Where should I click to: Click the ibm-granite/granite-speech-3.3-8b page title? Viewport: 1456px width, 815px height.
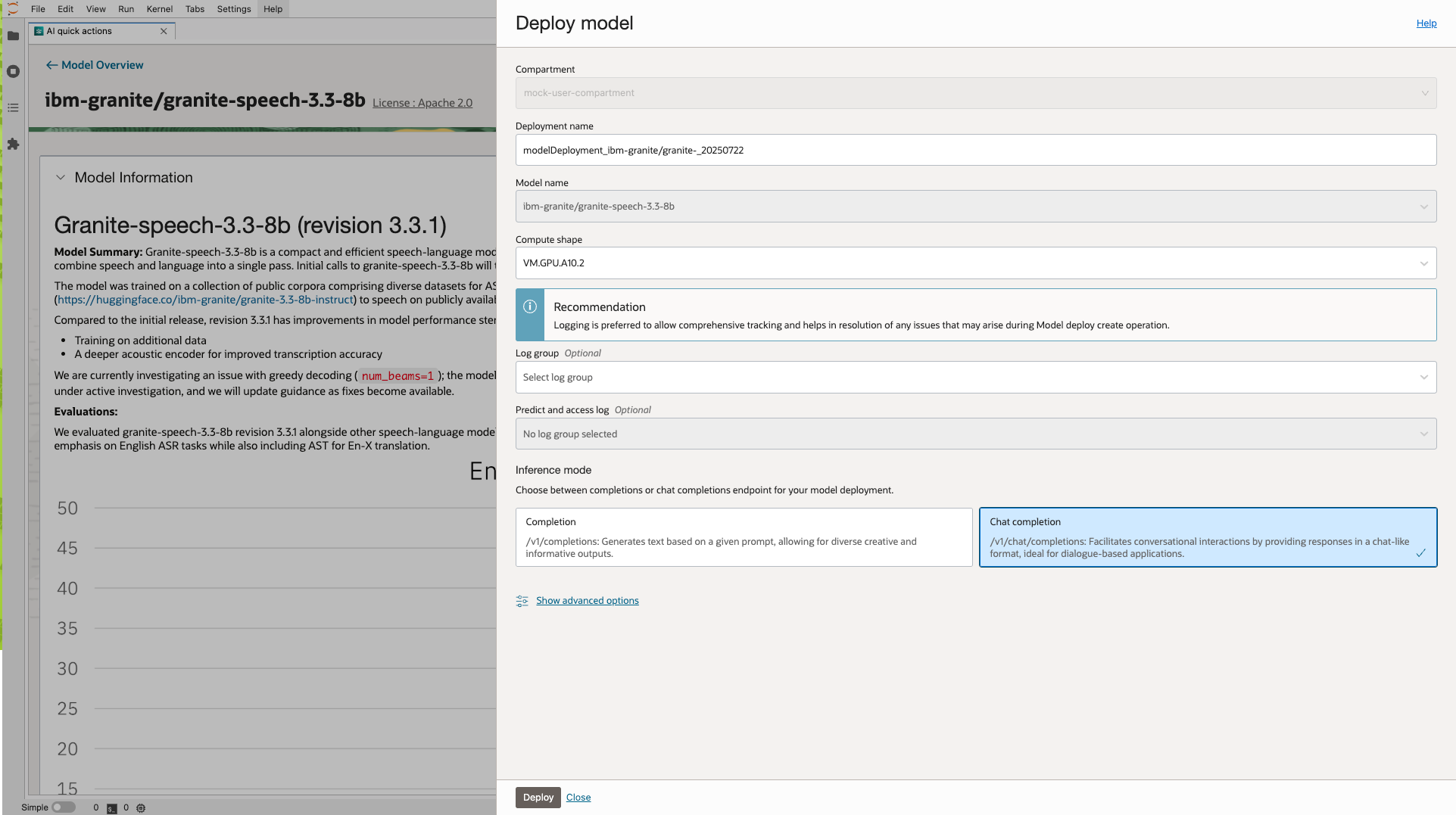click(205, 100)
